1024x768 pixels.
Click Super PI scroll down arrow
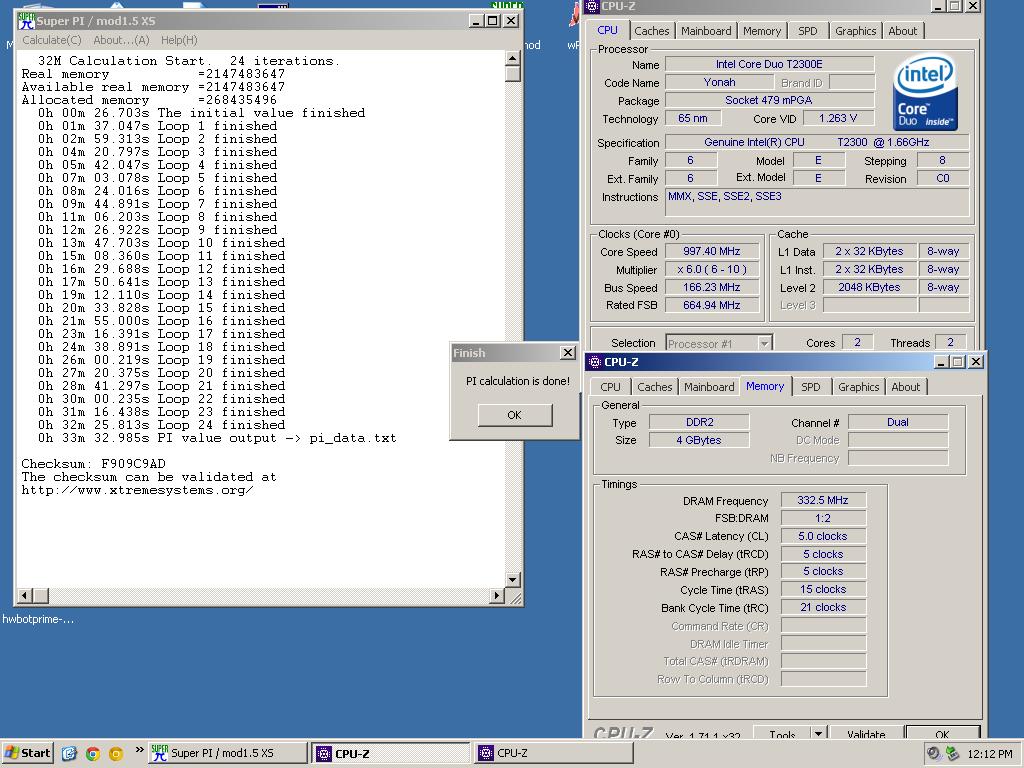coord(513,580)
